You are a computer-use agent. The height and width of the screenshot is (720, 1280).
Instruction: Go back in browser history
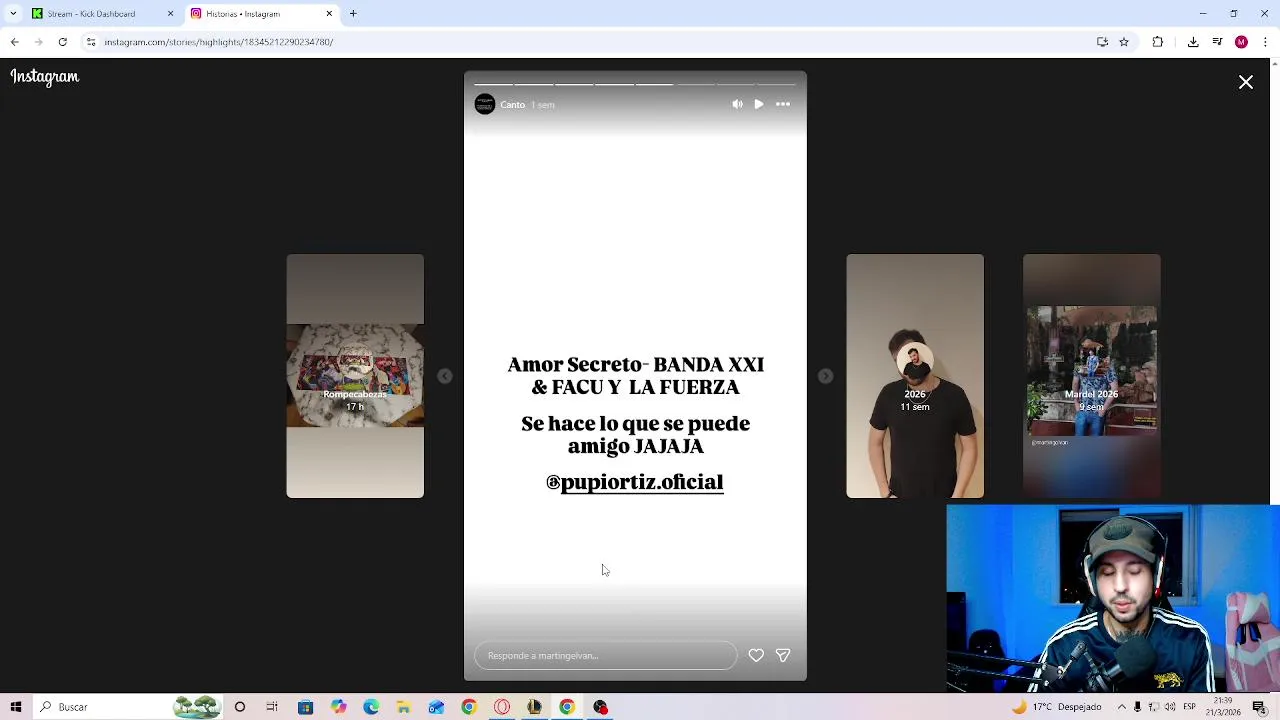tap(15, 42)
